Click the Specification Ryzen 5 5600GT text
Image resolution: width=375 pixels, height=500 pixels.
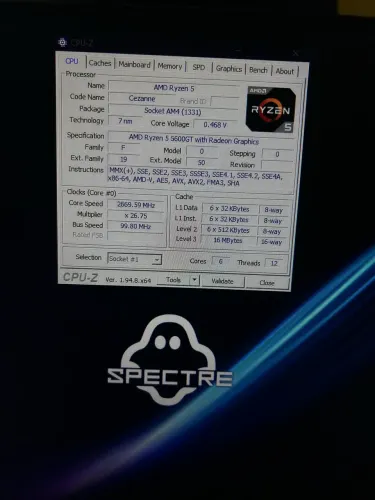pos(194,140)
